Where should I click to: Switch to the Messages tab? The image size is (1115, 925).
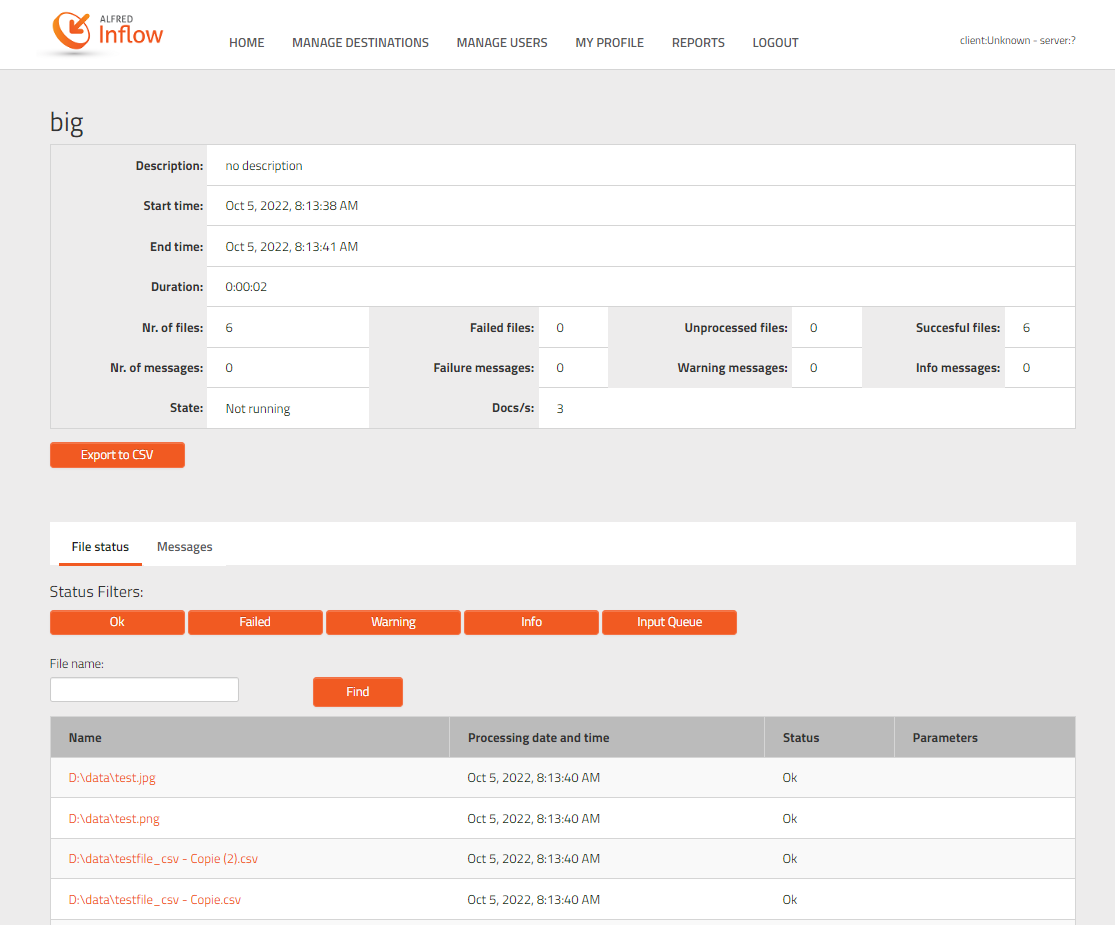pyautogui.click(x=184, y=547)
